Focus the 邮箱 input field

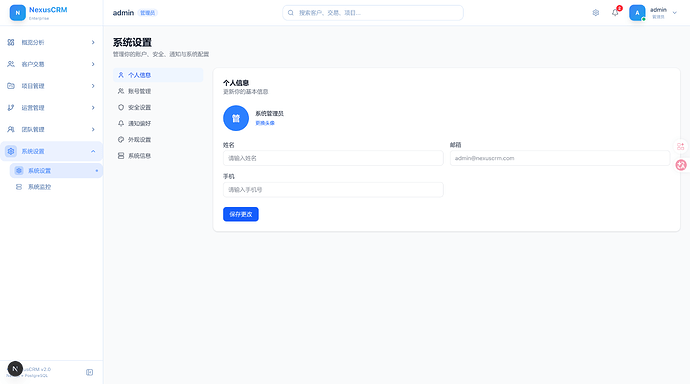point(560,158)
